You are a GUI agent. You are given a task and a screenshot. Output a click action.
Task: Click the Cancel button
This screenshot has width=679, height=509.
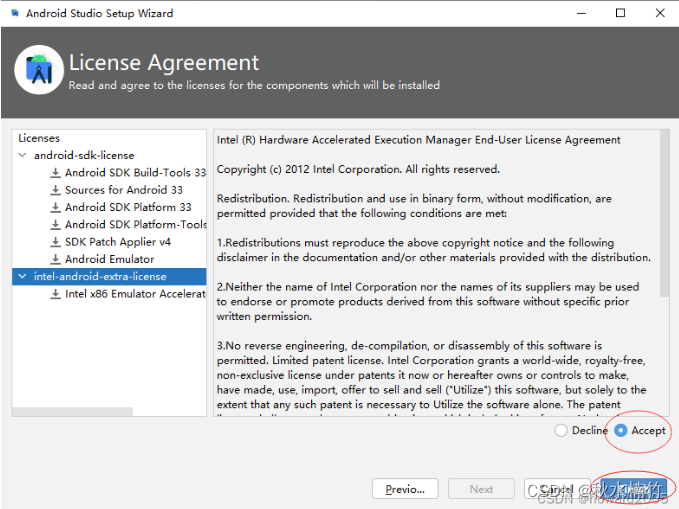(556, 489)
